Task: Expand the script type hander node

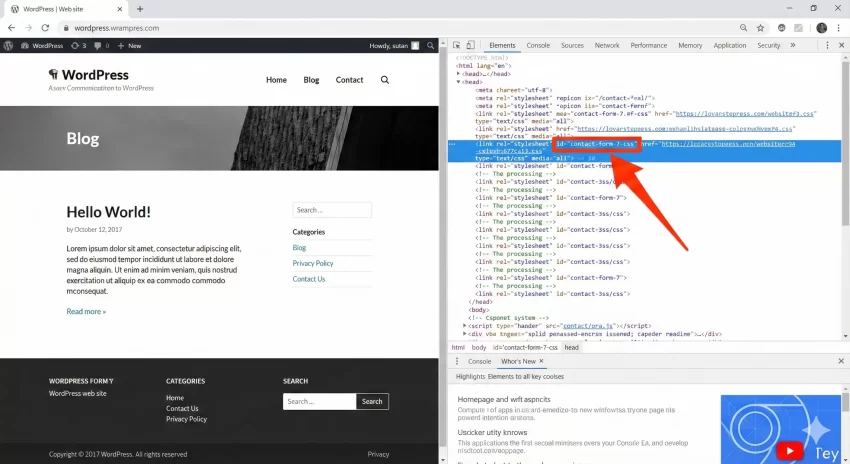Action: tap(465, 326)
